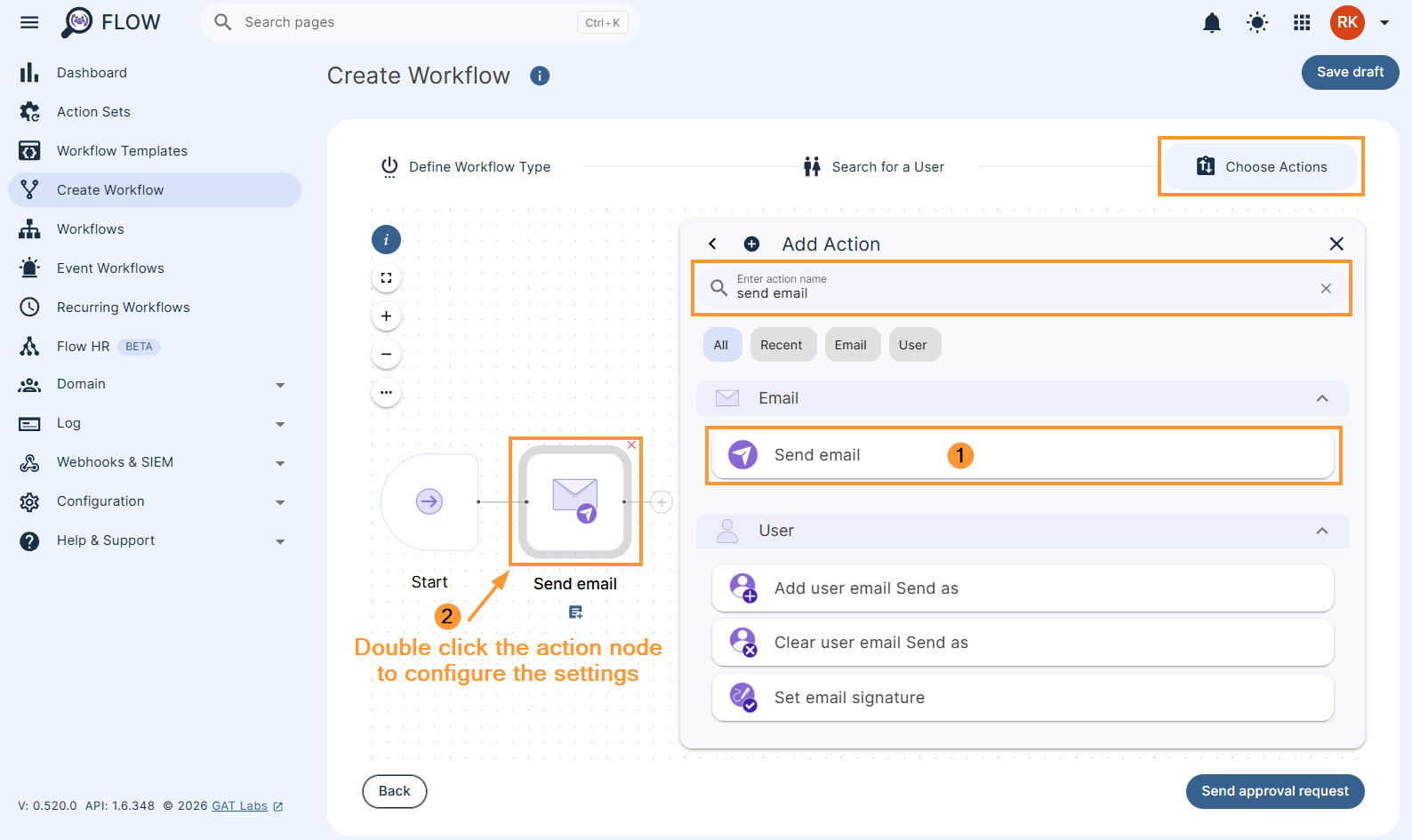Remove the Send email node with red X
The width and height of the screenshot is (1412, 840).
(x=632, y=445)
